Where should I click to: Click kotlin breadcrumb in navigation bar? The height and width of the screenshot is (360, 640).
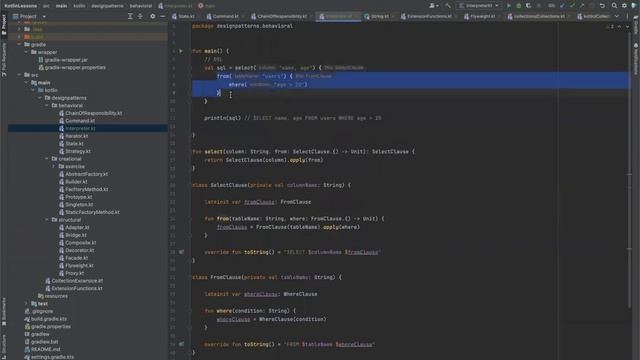coord(79,6)
